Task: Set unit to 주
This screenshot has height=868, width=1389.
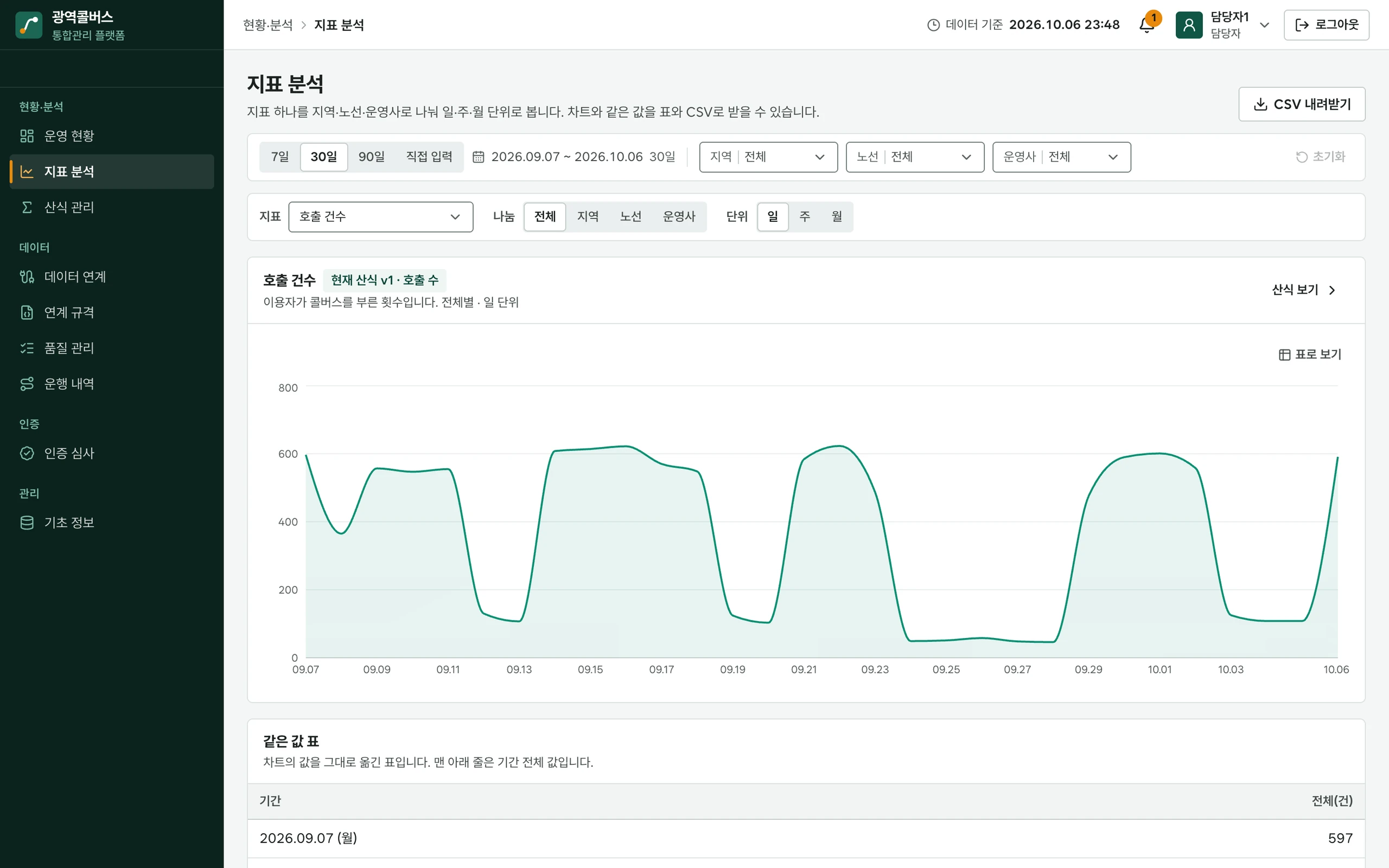Action: [x=805, y=216]
